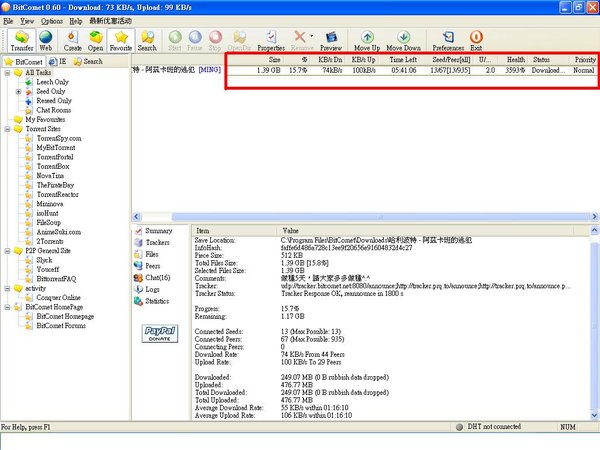Open the Statistics detail tab
This screenshot has width=600, height=450.
coord(152,301)
